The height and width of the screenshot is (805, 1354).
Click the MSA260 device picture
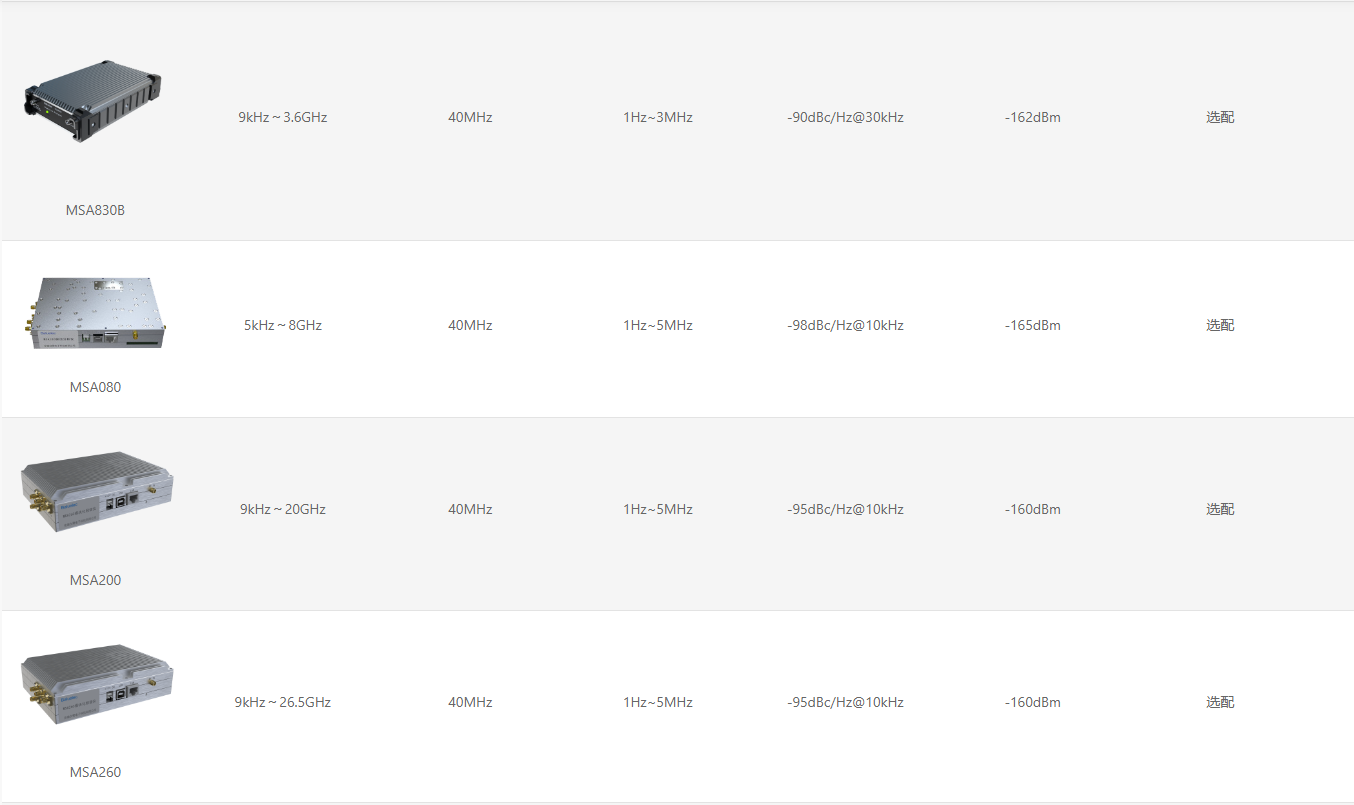click(97, 684)
